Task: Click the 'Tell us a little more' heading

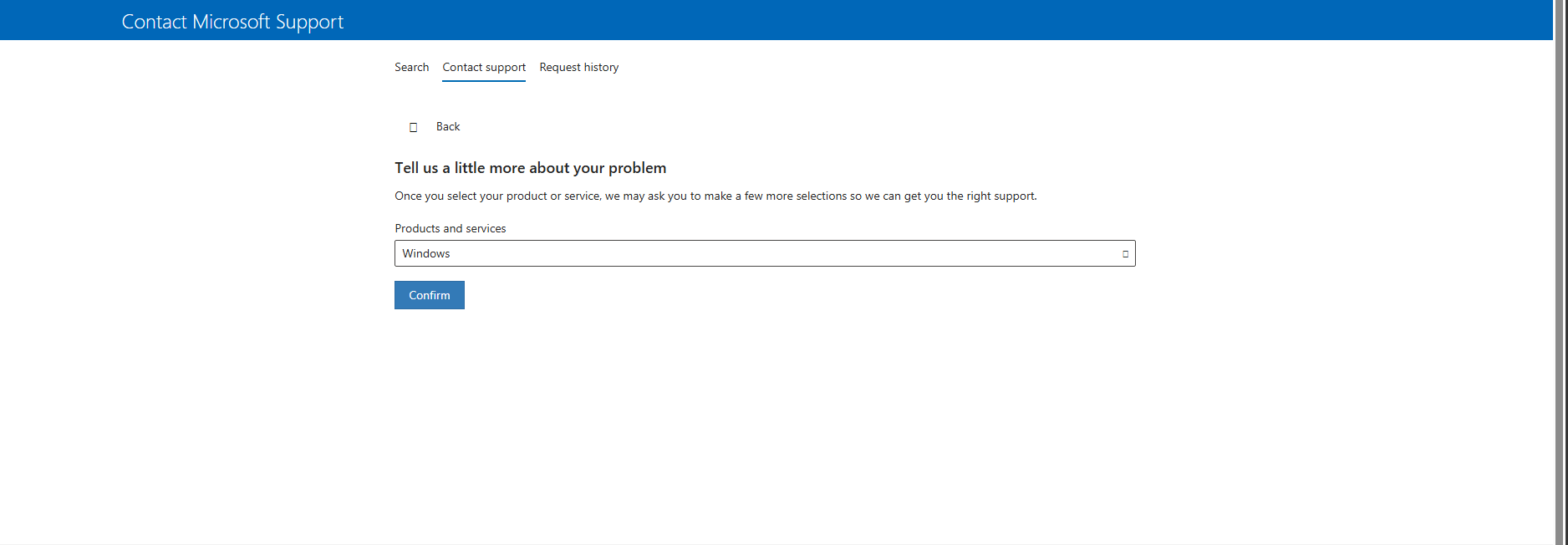Action: click(531, 168)
